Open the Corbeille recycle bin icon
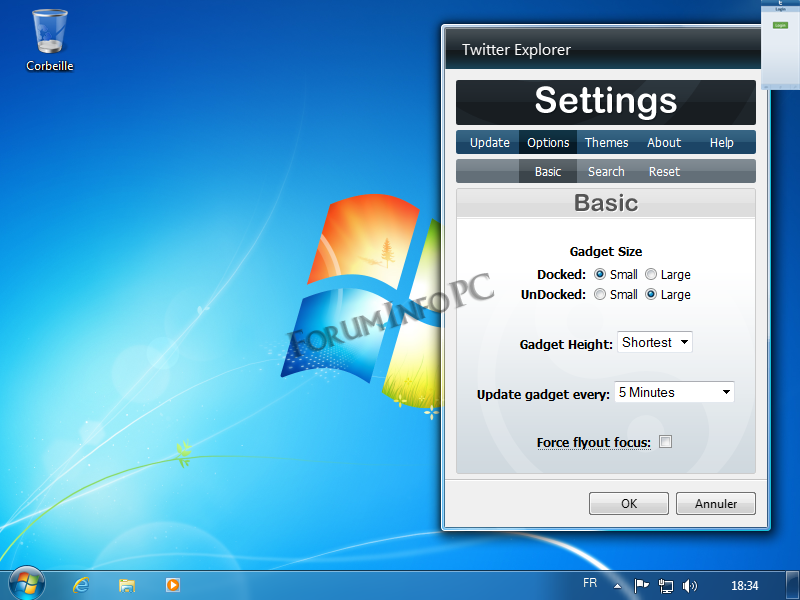The height and width of the screenshot is (600, 800). (x=49, y=40)
